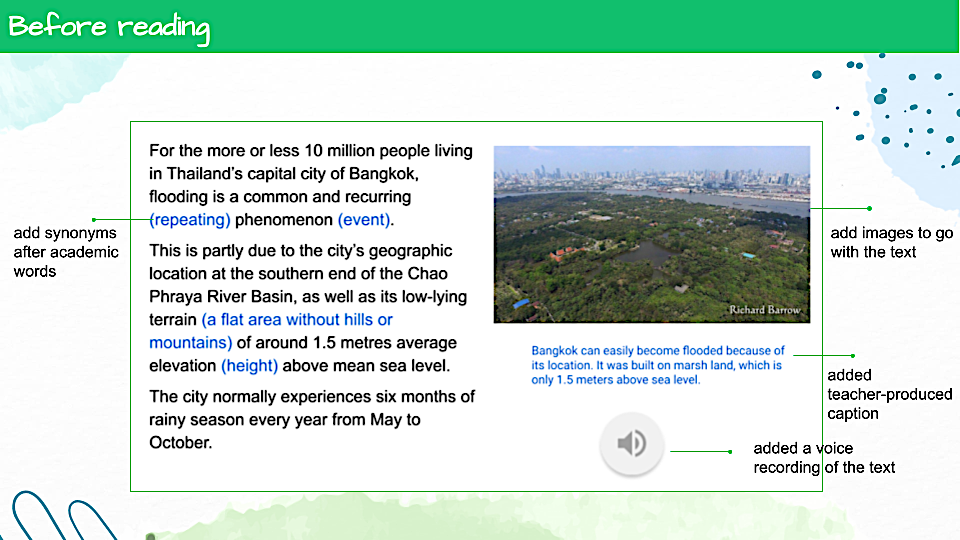Select the note 'added teacher-produced caption'
This screenshot has width=960, height=540.
(889, 394)
